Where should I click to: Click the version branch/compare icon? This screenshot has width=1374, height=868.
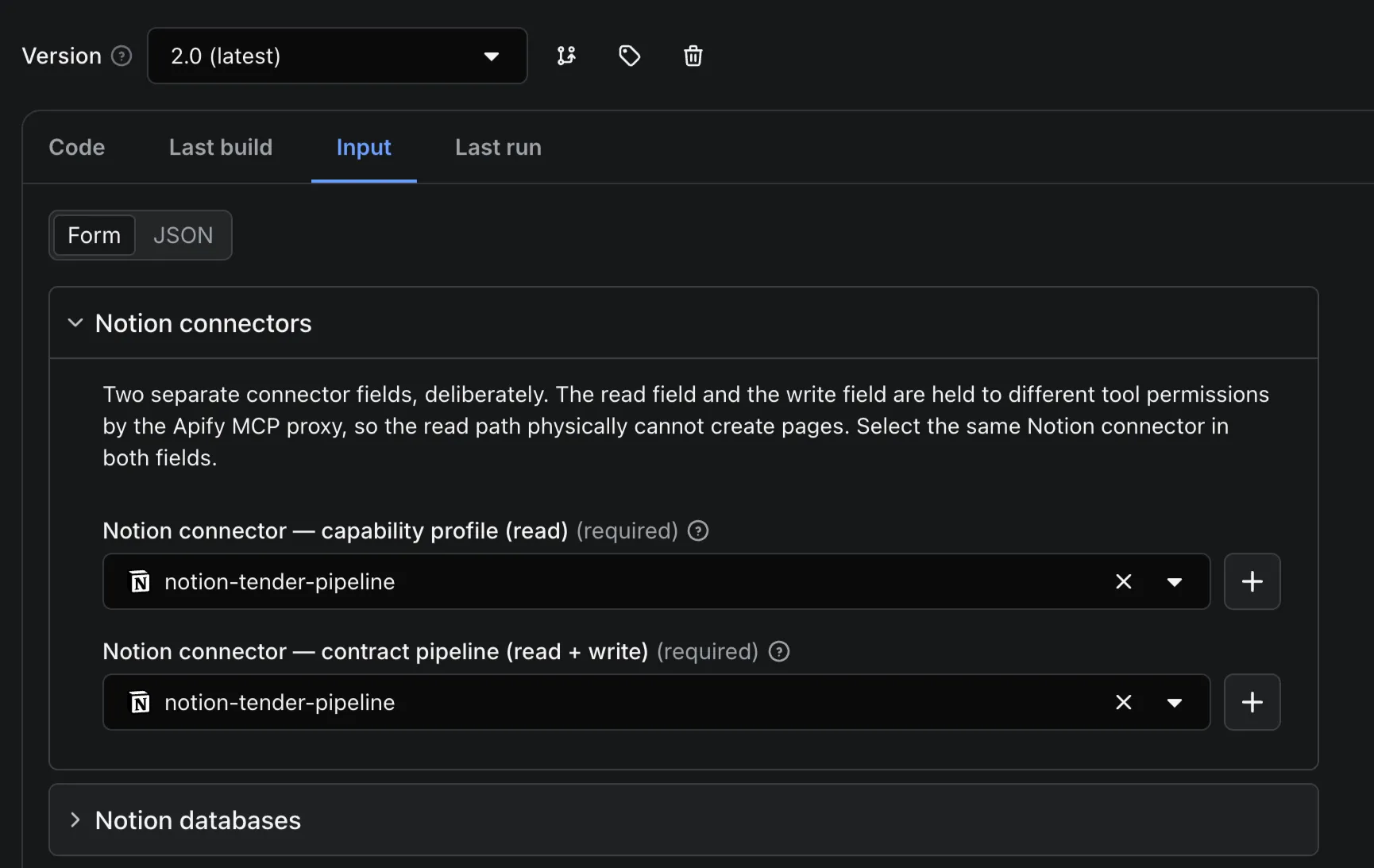(566, 56)
